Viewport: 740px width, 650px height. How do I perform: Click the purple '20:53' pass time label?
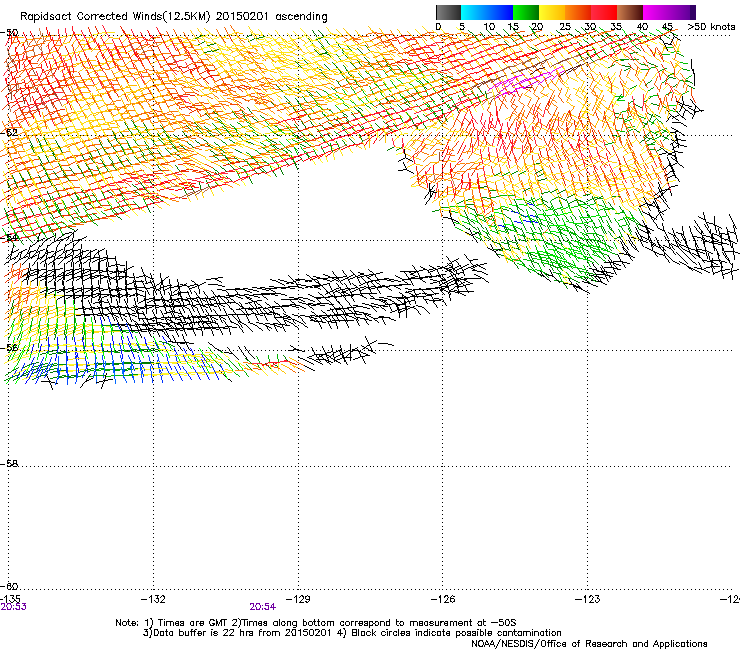[13, 607]
